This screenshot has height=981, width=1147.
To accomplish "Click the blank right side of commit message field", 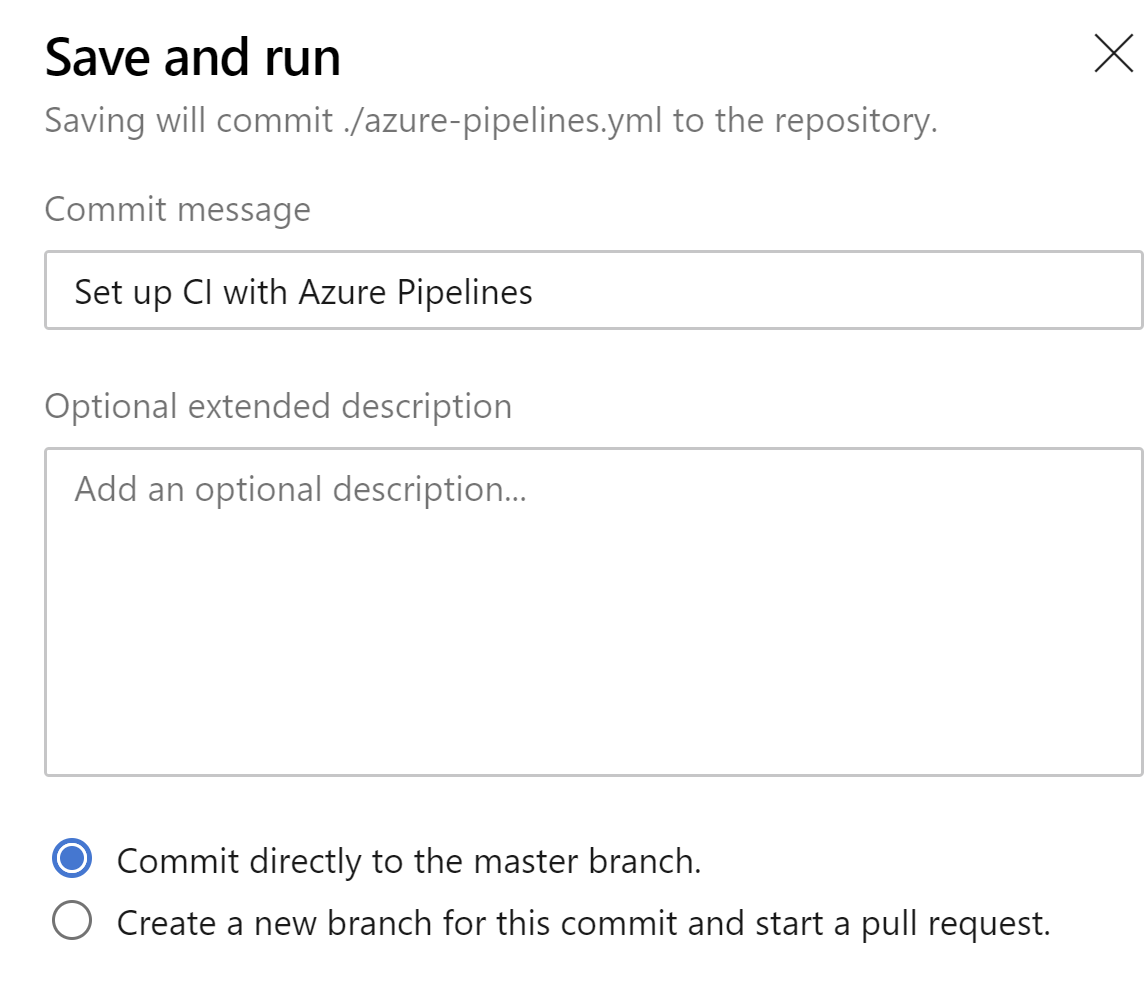I will point(900,291).
